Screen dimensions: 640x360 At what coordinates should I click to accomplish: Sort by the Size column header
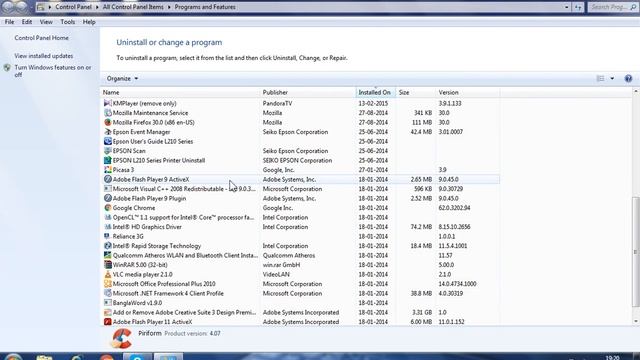[x=416, y=93]
